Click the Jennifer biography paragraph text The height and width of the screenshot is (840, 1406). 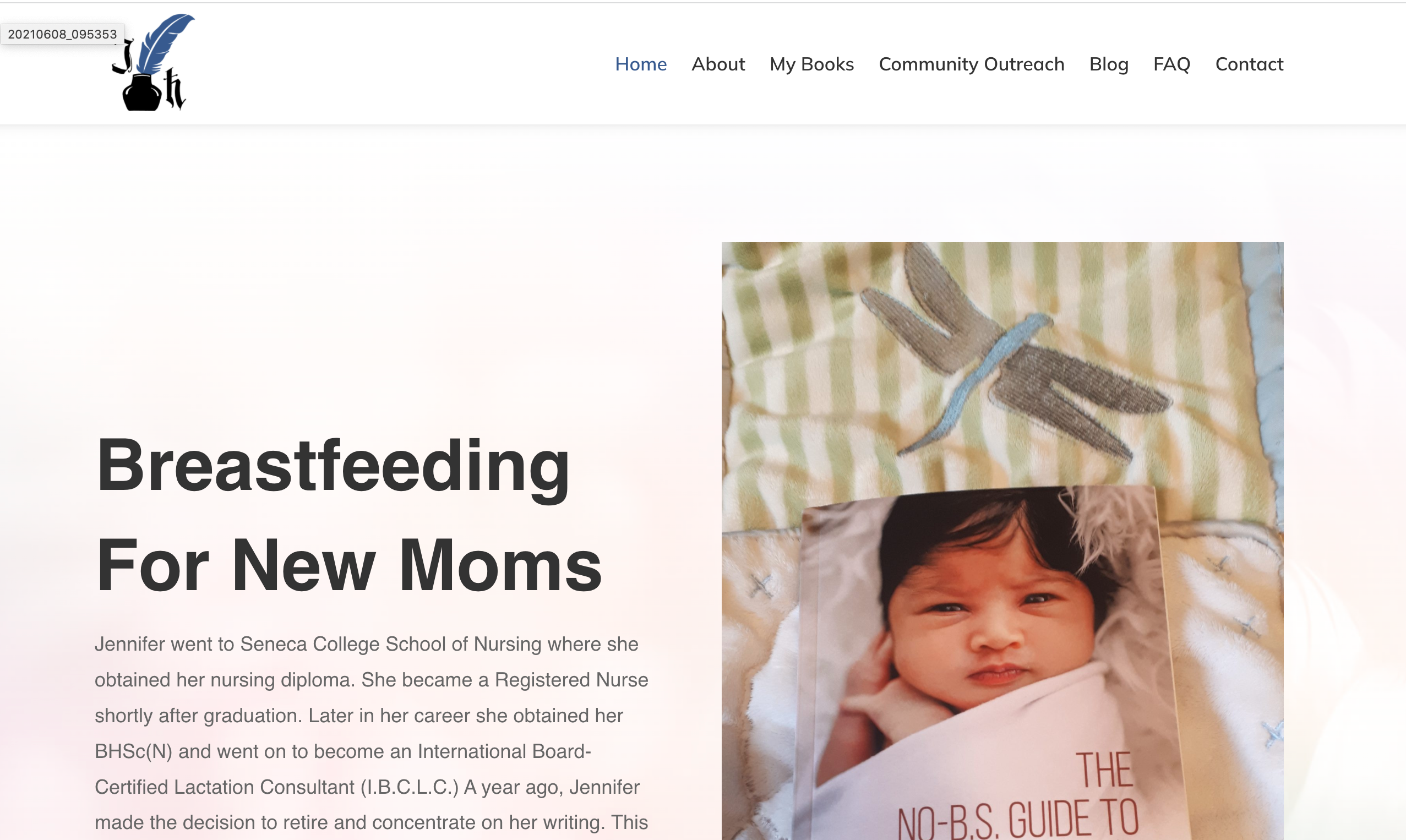(x=371, y=734)
